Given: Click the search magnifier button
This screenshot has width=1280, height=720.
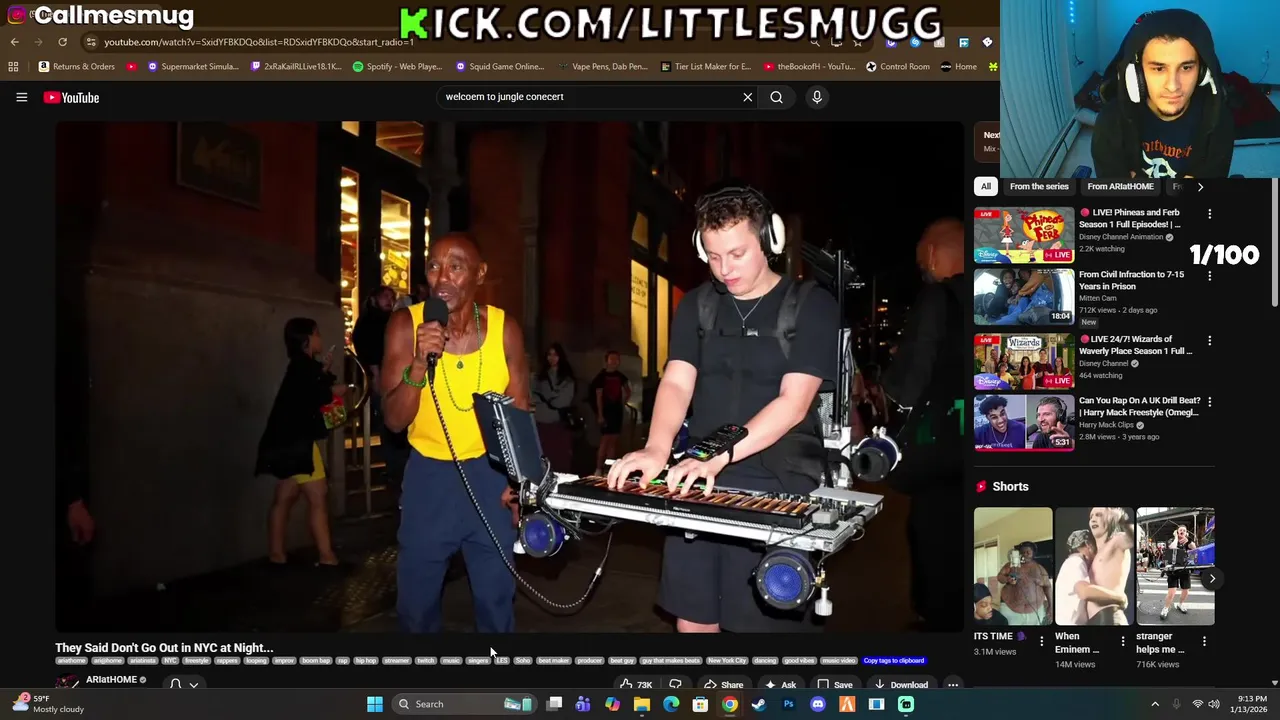Looking at the screenshot, I should coord(776,97).
